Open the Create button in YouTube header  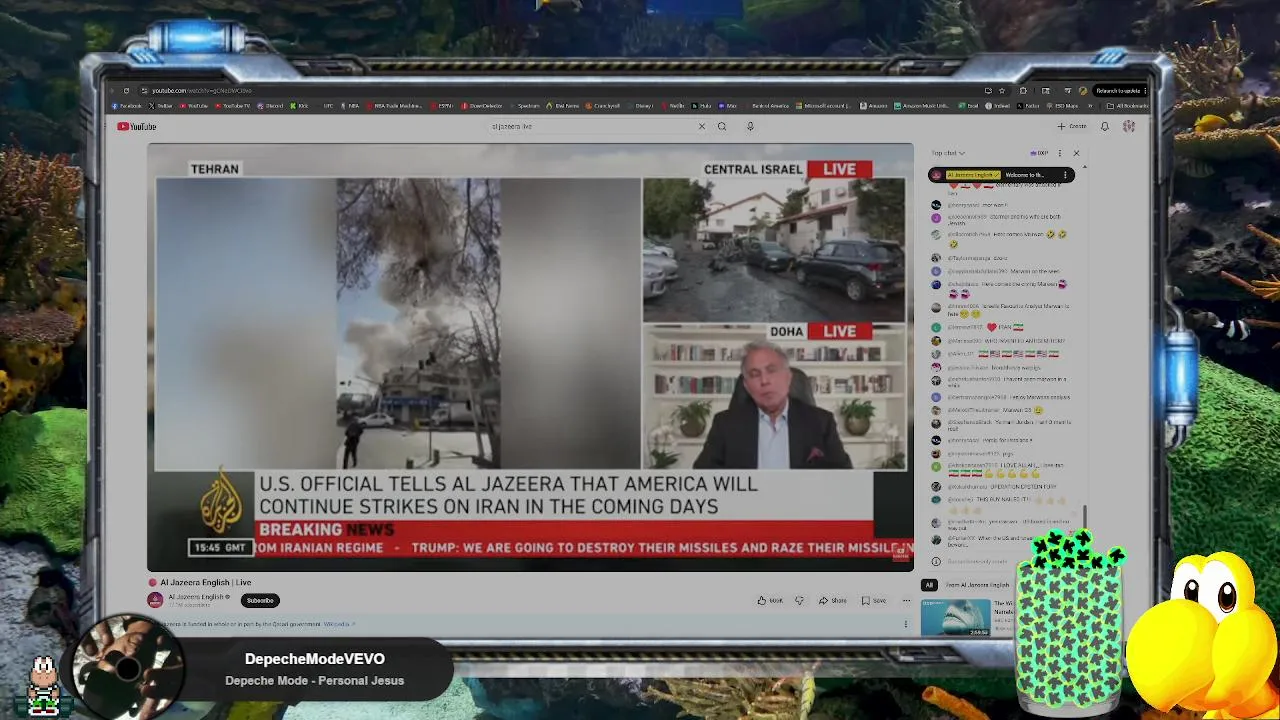tap(1071, 126)
